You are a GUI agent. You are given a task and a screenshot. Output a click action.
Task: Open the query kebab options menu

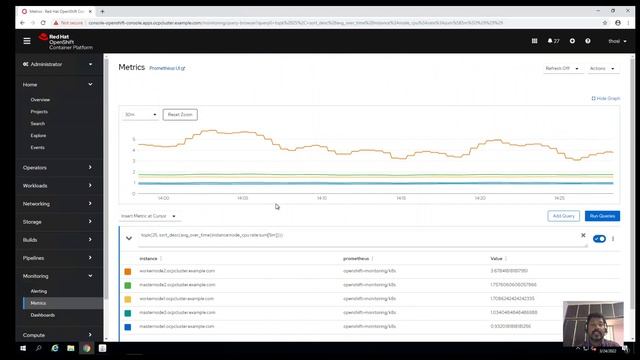click(613, 239)
